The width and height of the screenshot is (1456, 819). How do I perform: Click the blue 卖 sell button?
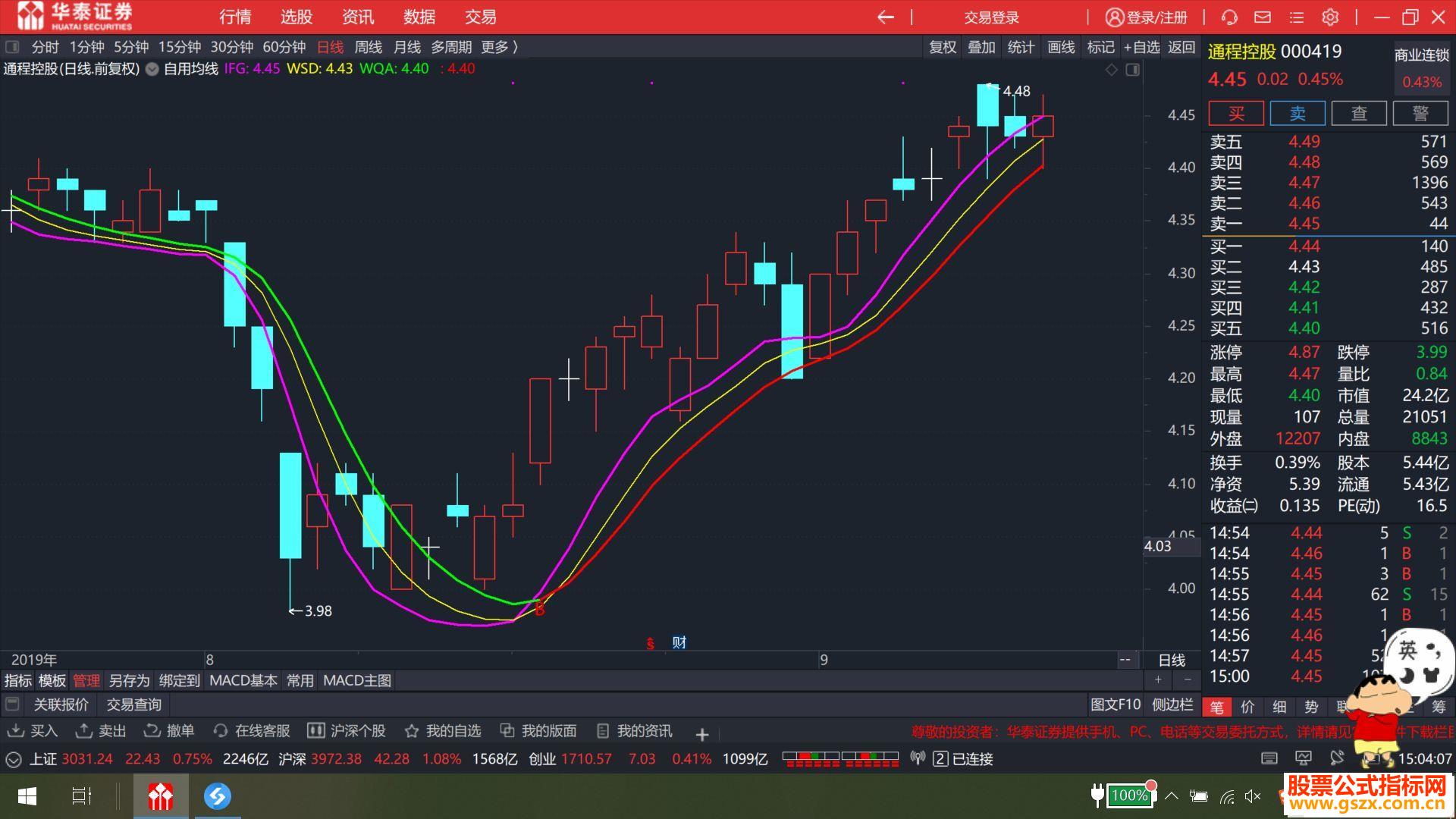tap(1298, 114)
